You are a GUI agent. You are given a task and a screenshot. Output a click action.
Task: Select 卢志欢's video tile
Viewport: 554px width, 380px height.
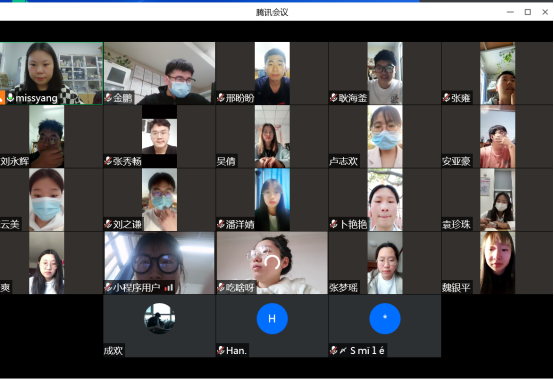[x=385, y=136]
